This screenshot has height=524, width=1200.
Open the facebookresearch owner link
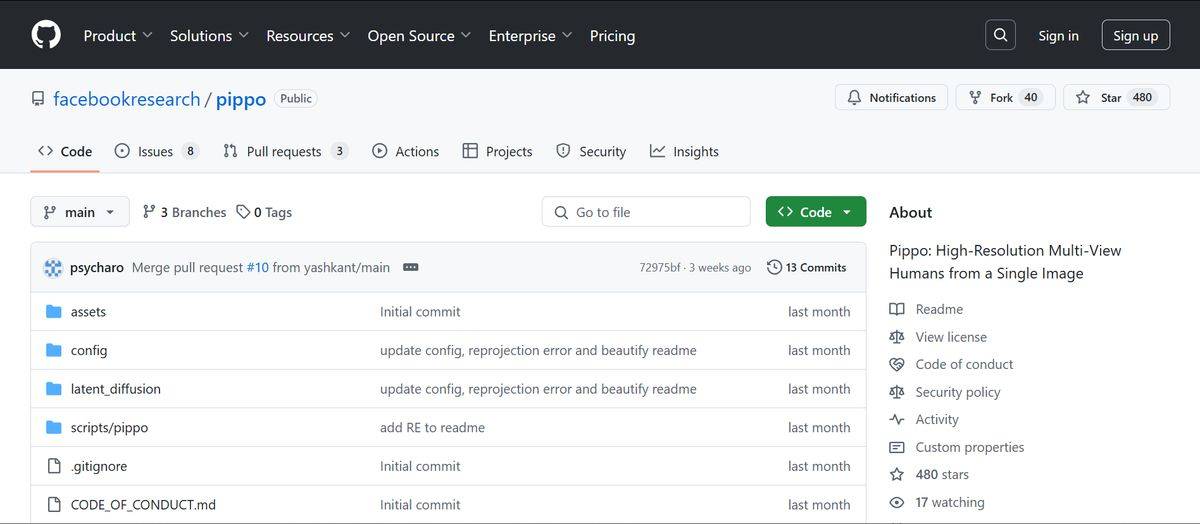127,99
